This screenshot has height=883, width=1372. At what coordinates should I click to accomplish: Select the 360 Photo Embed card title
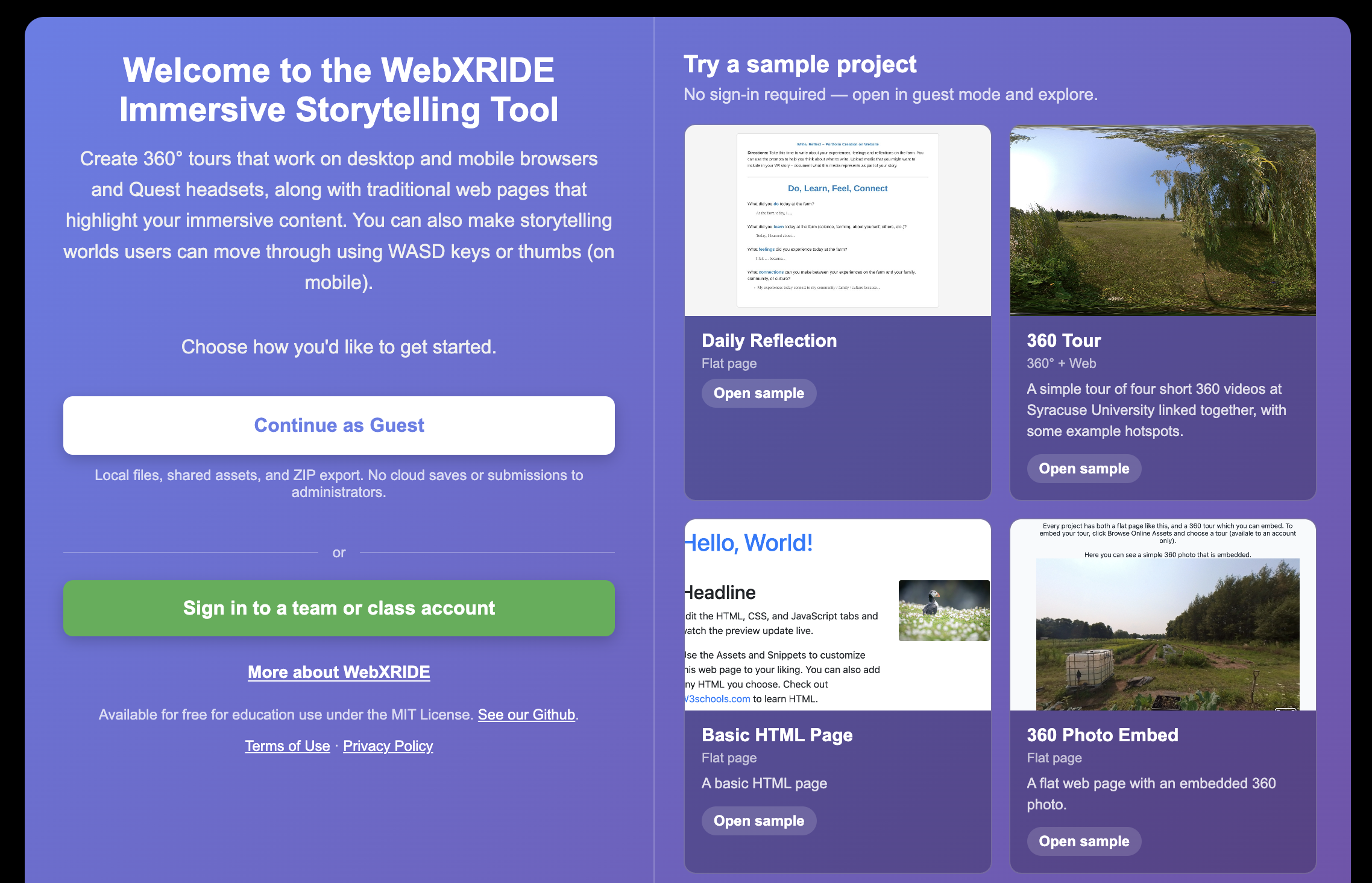[1103, 735]
